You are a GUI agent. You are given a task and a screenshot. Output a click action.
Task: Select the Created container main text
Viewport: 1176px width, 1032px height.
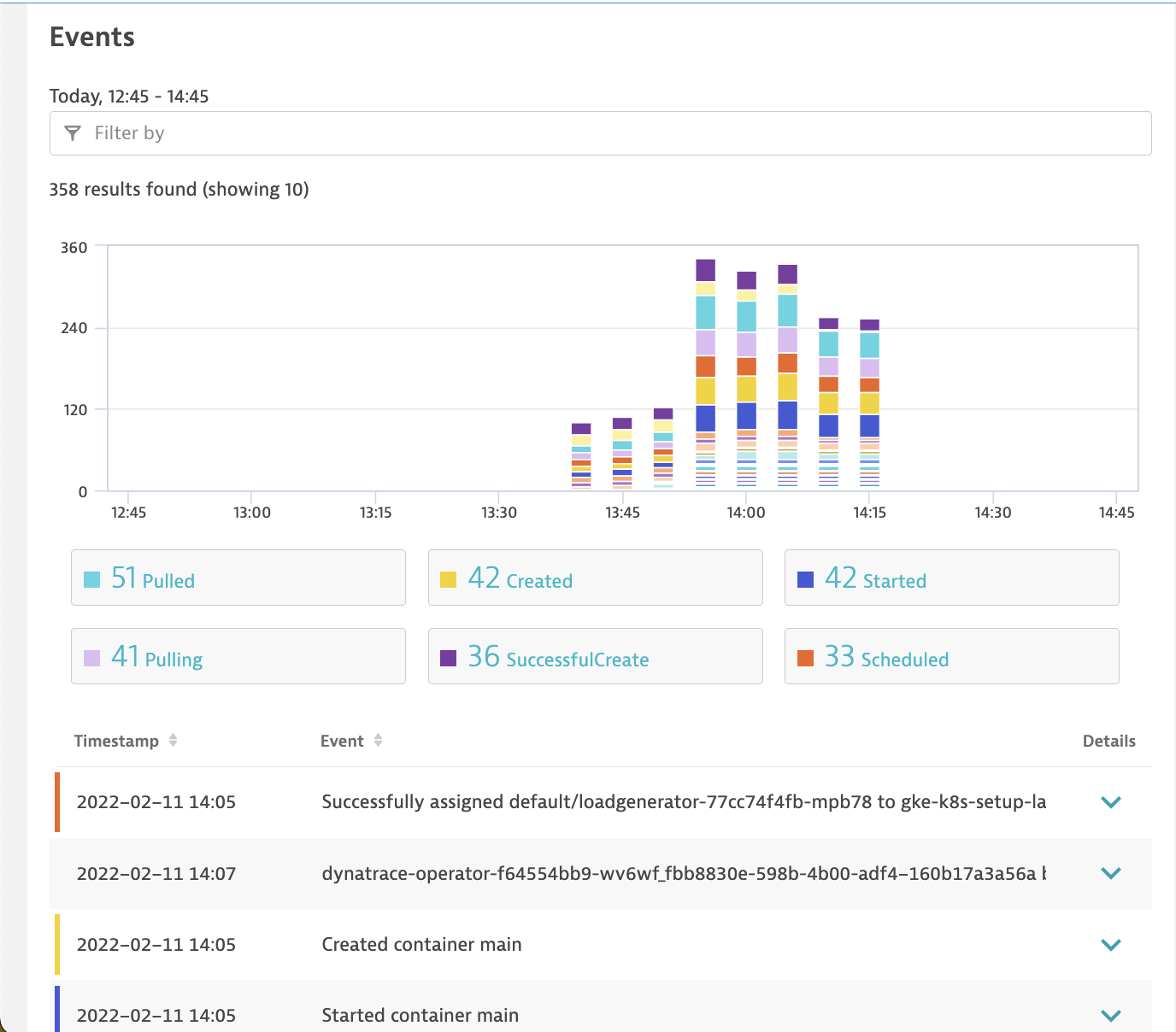[x=421, y=944]
